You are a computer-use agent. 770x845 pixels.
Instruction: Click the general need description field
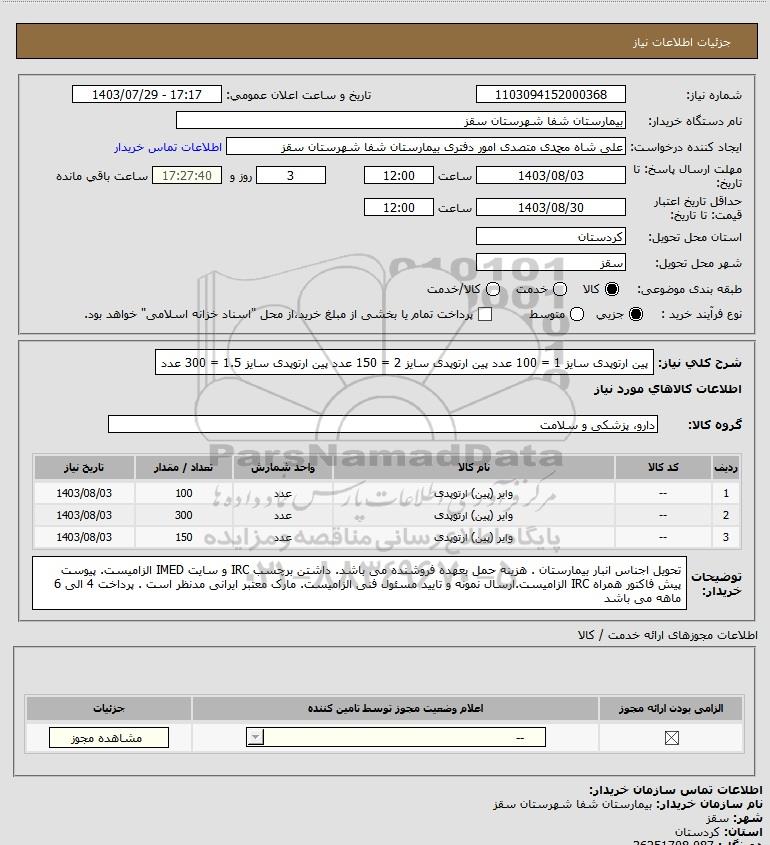coord(404,362)
